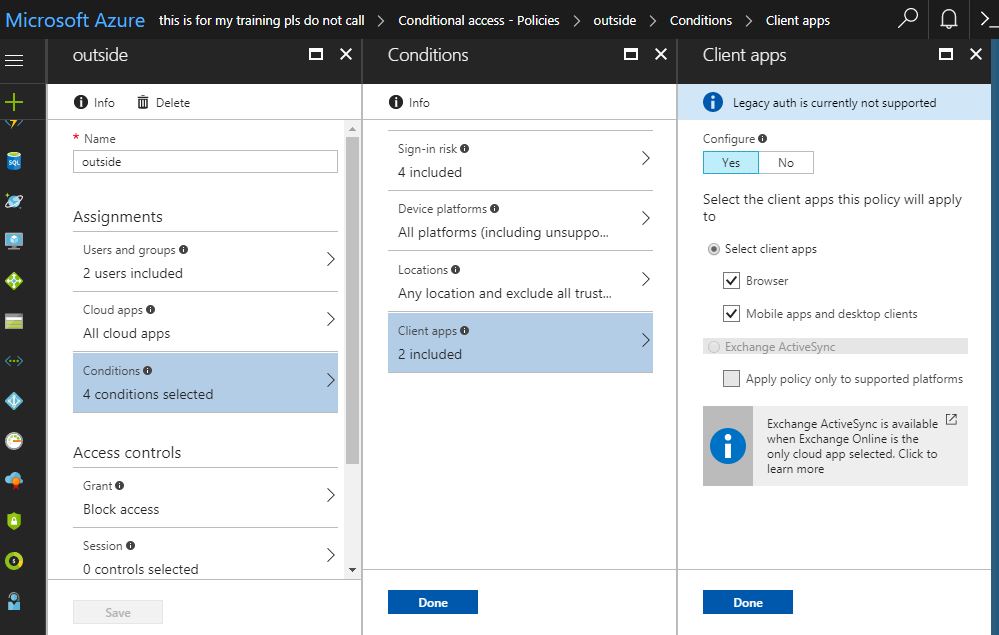Image resolution: width=999 pixels, height=635 pixels.
Task: Open the Sign-in risk condition
Action: [519, 158]
